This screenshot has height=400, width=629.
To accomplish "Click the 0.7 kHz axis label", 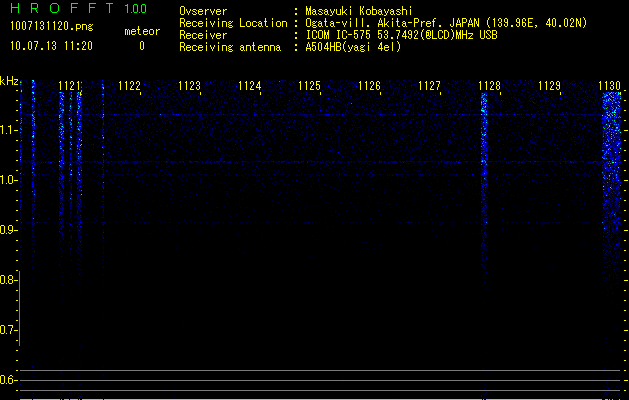I will [7, 330].
